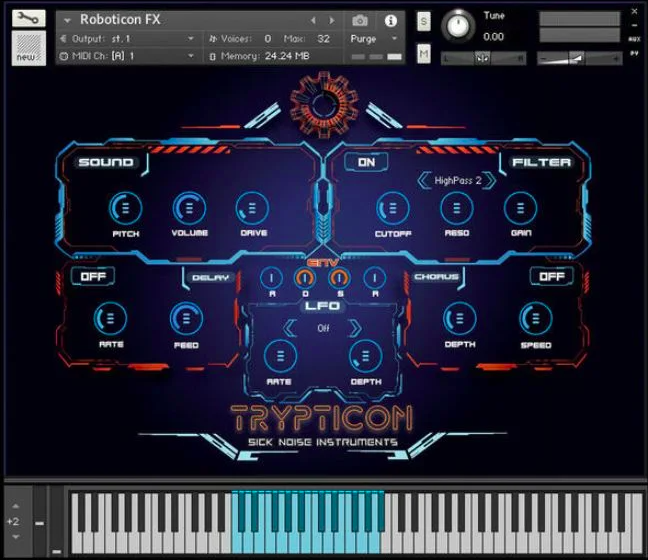The width and height of the screenshot is (648, 560).
Task: Solo the instrument with S button
Action: click(x=424, y=21)
